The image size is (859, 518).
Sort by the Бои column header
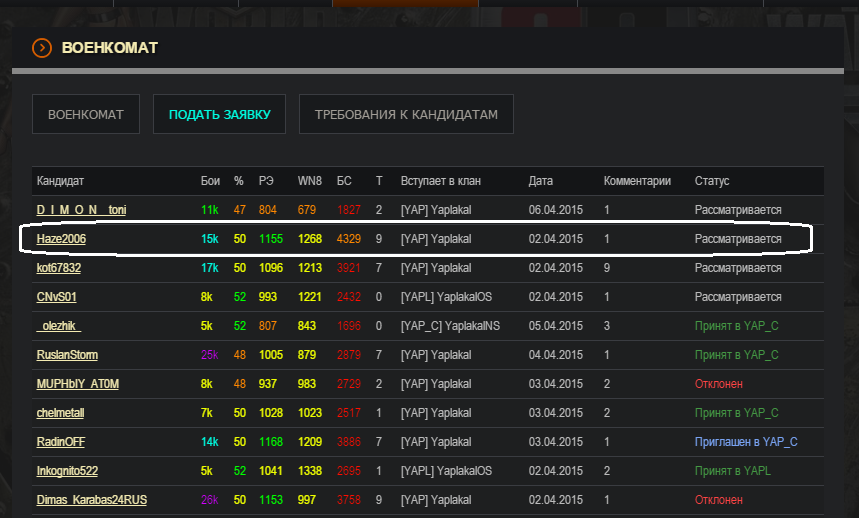(209, 181)
